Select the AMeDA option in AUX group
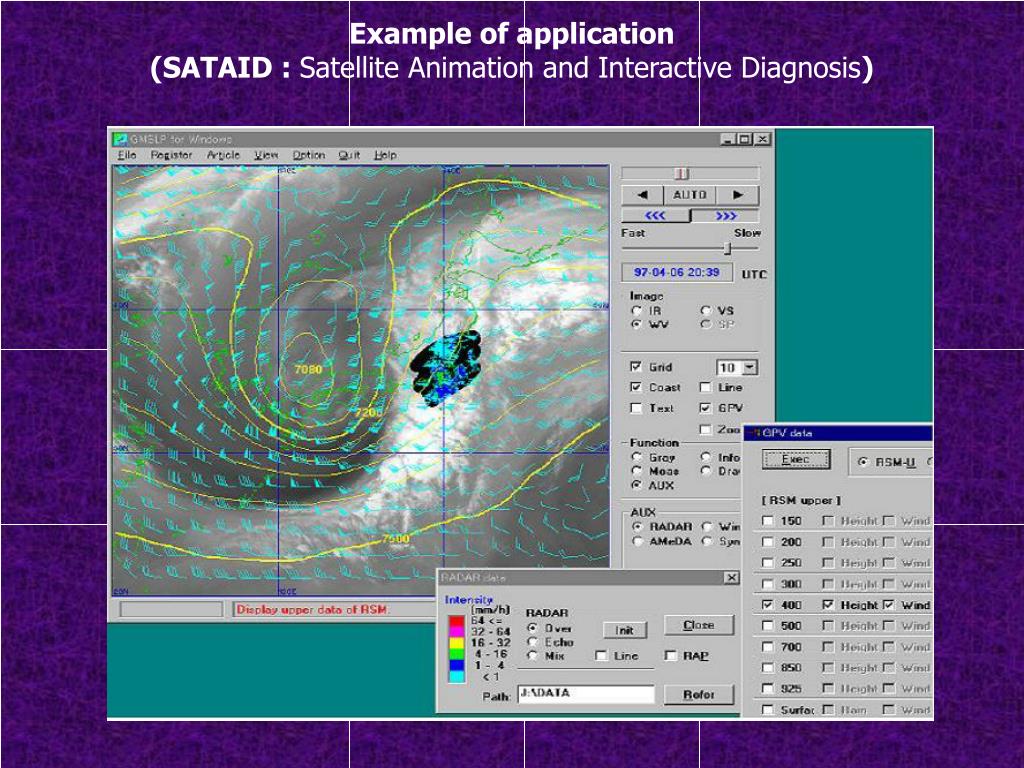 pos(637,541)
